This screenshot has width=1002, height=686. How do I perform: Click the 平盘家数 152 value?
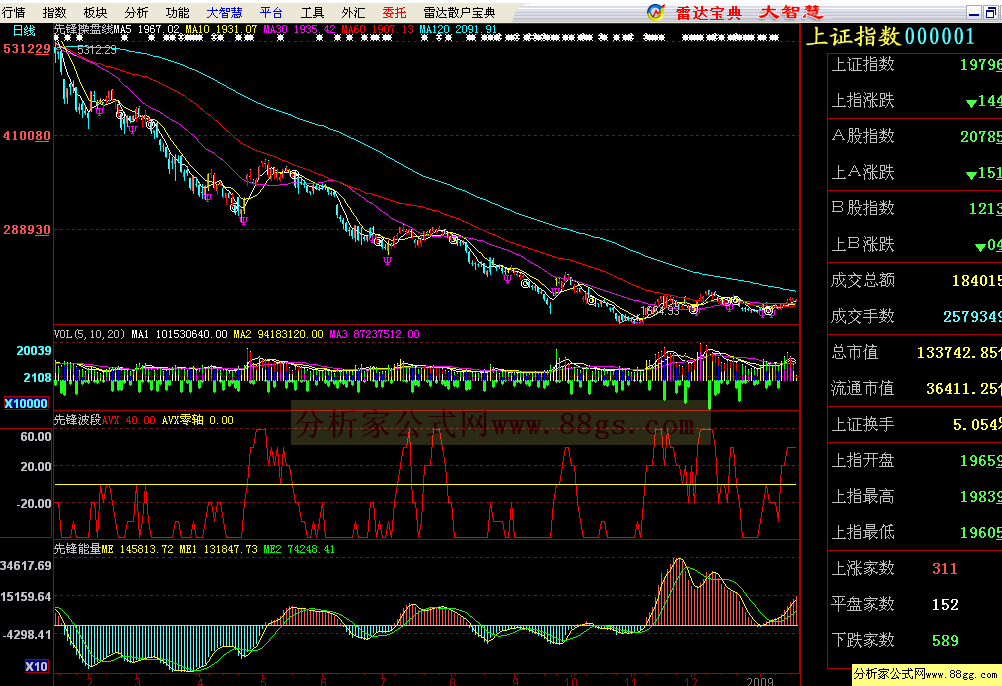[x=944, y=604]
